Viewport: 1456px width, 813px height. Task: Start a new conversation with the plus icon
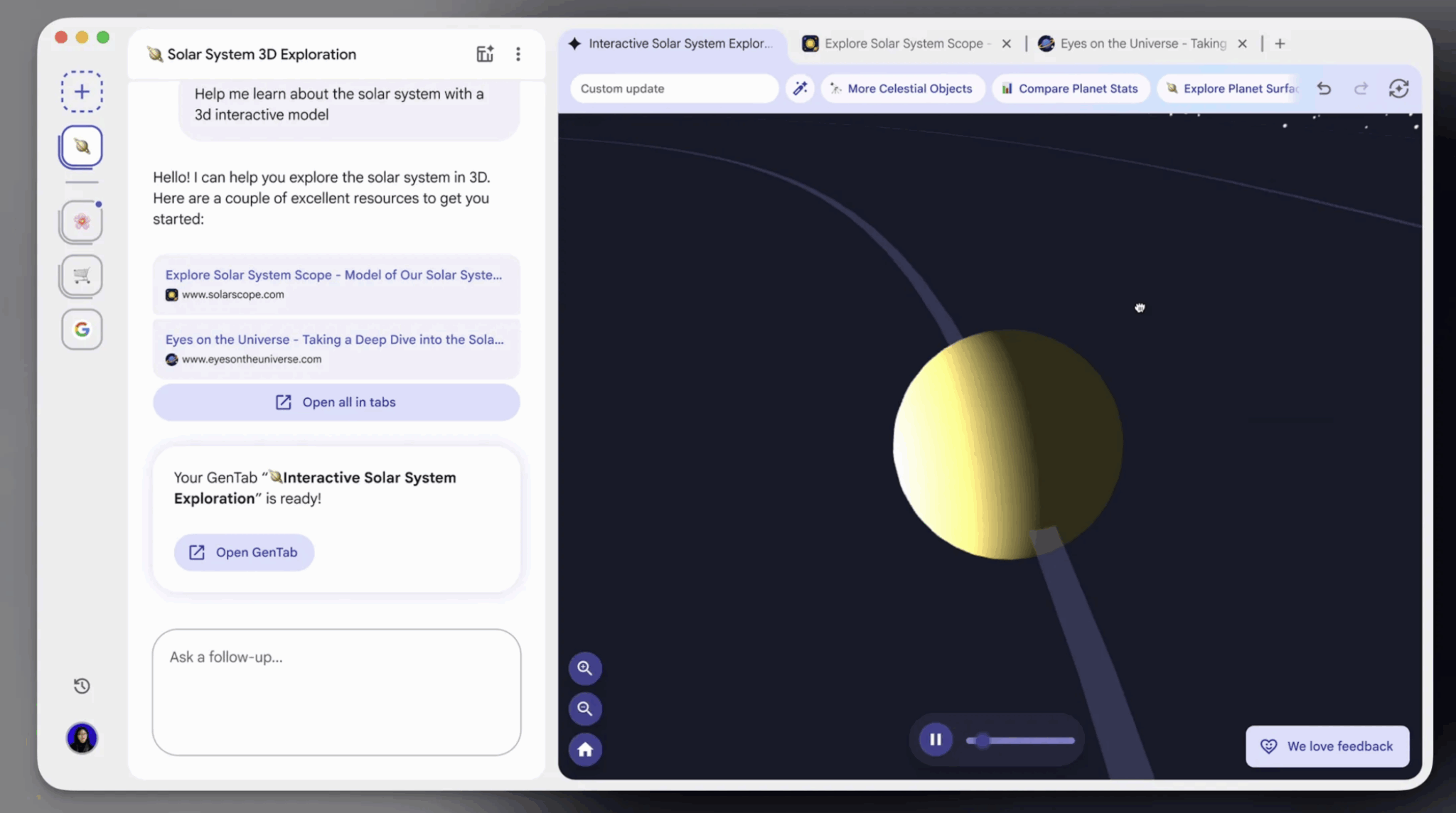[82, 91]
